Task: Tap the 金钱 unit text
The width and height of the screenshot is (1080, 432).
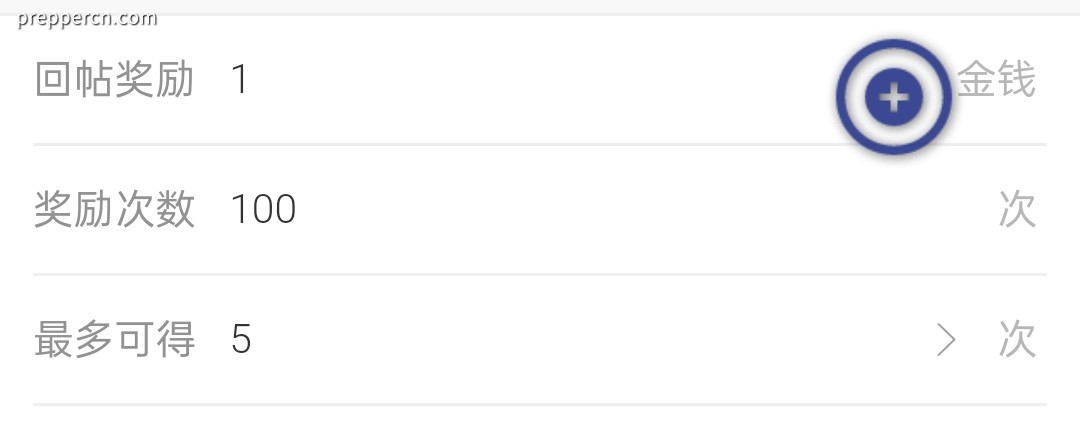Action: [996, 79]
